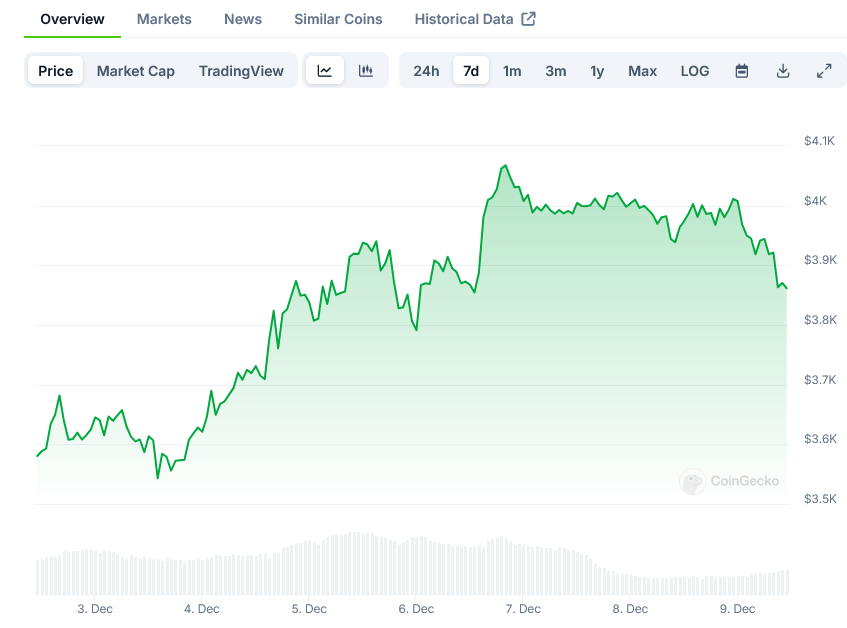Select the 24h time range
Image resolution: width=847 pixels, height=628 pixels.
(426, 71)
